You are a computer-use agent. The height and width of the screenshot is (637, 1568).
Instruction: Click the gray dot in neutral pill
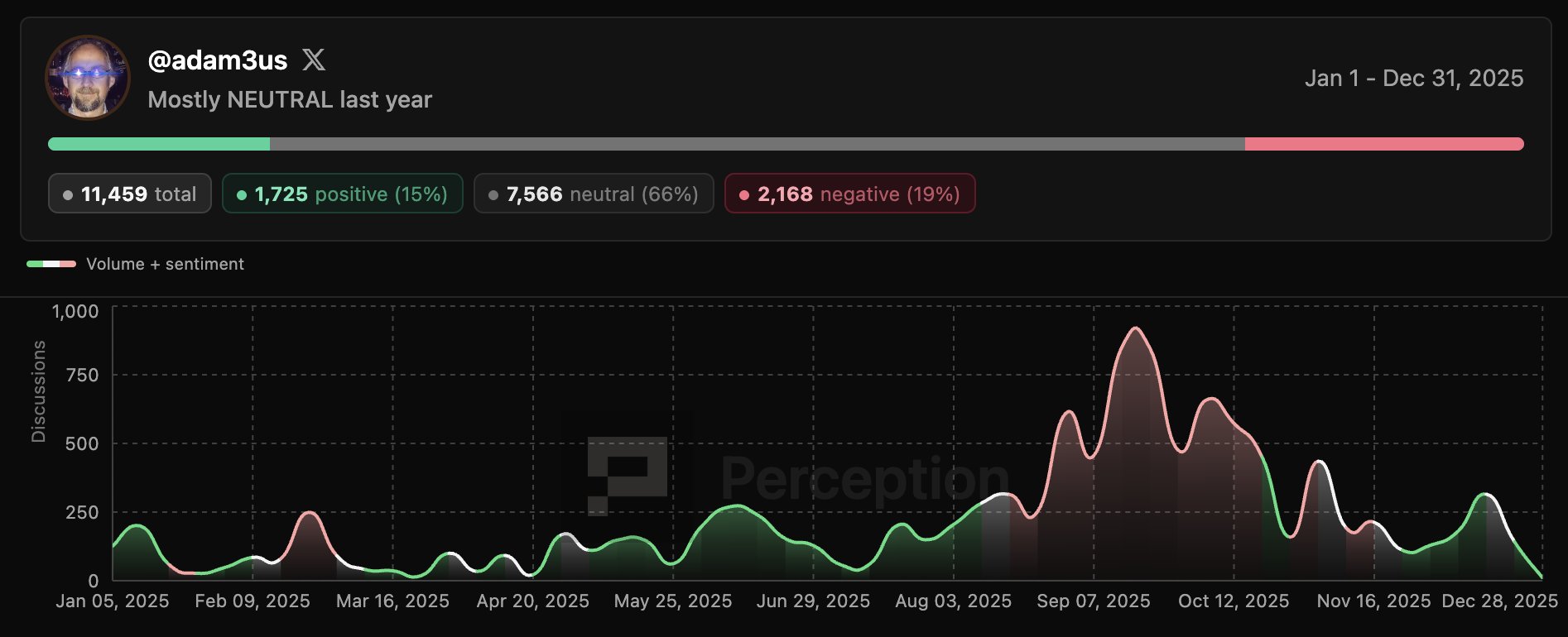point(493,195)
